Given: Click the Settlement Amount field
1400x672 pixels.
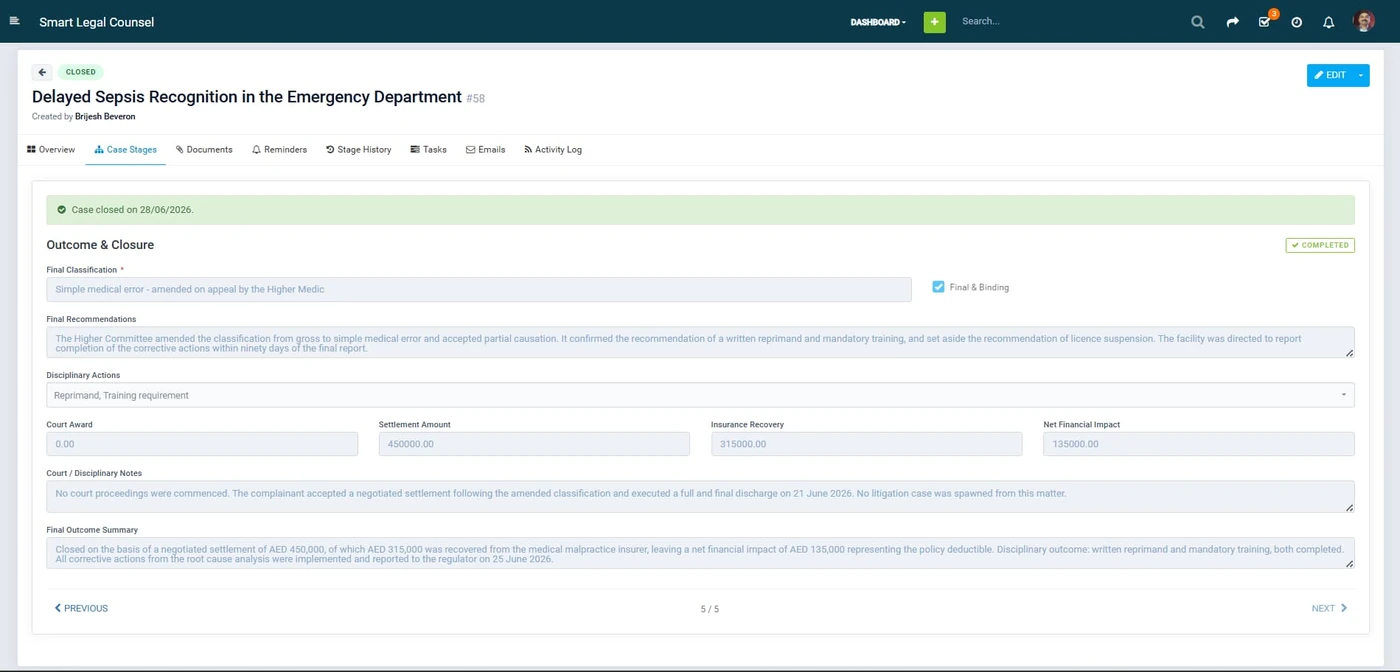Looking at the screenshot, I should click(x=534, y=444).
